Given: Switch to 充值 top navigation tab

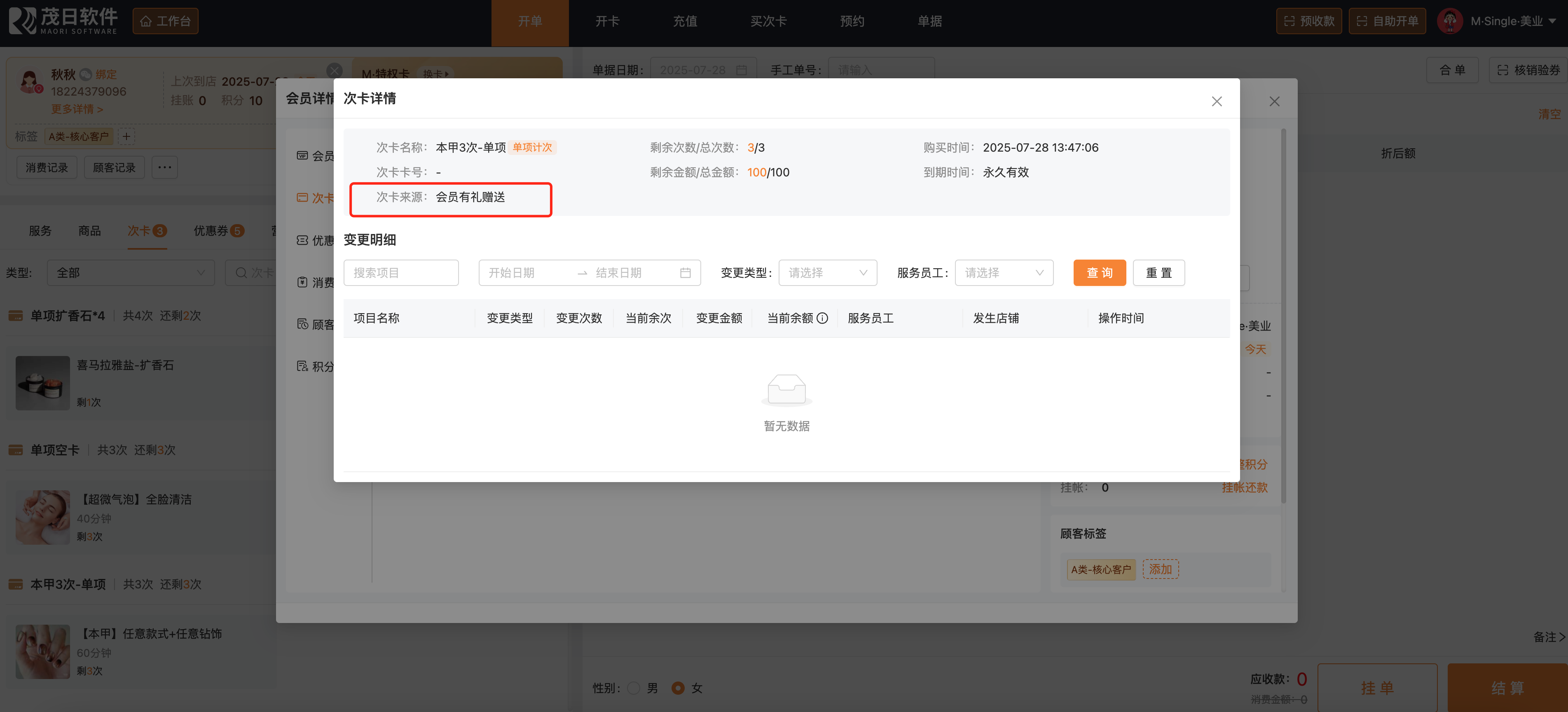Looking at the screenshot, I should point(685,21).
